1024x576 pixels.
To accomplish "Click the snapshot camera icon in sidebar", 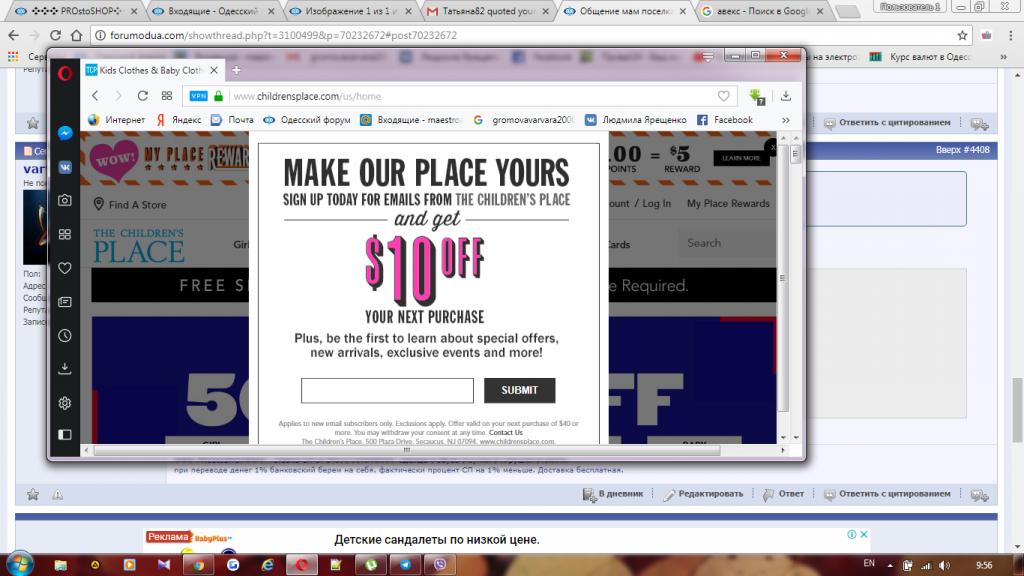I will pos(64,200).
